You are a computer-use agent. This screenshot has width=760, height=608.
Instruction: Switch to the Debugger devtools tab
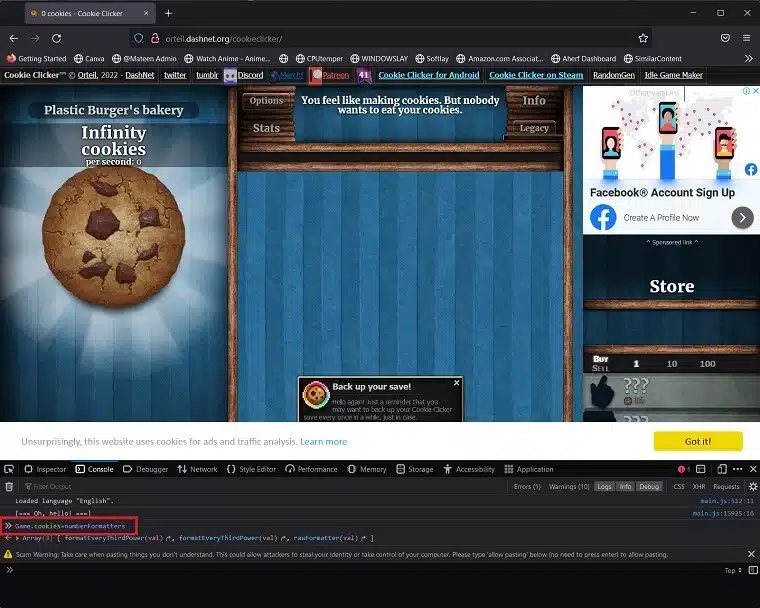[x=145, y=469]
